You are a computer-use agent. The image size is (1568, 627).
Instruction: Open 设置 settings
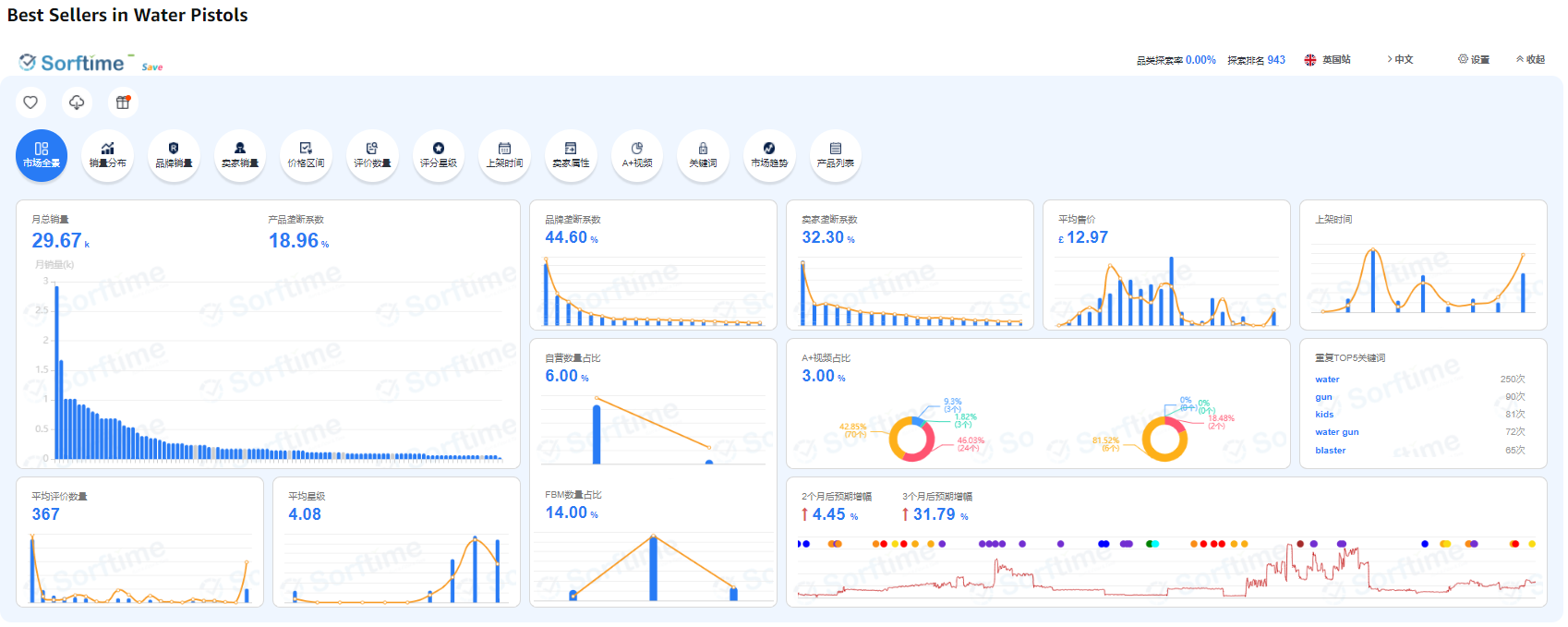pyautogui.click(x=1474, y=59)
